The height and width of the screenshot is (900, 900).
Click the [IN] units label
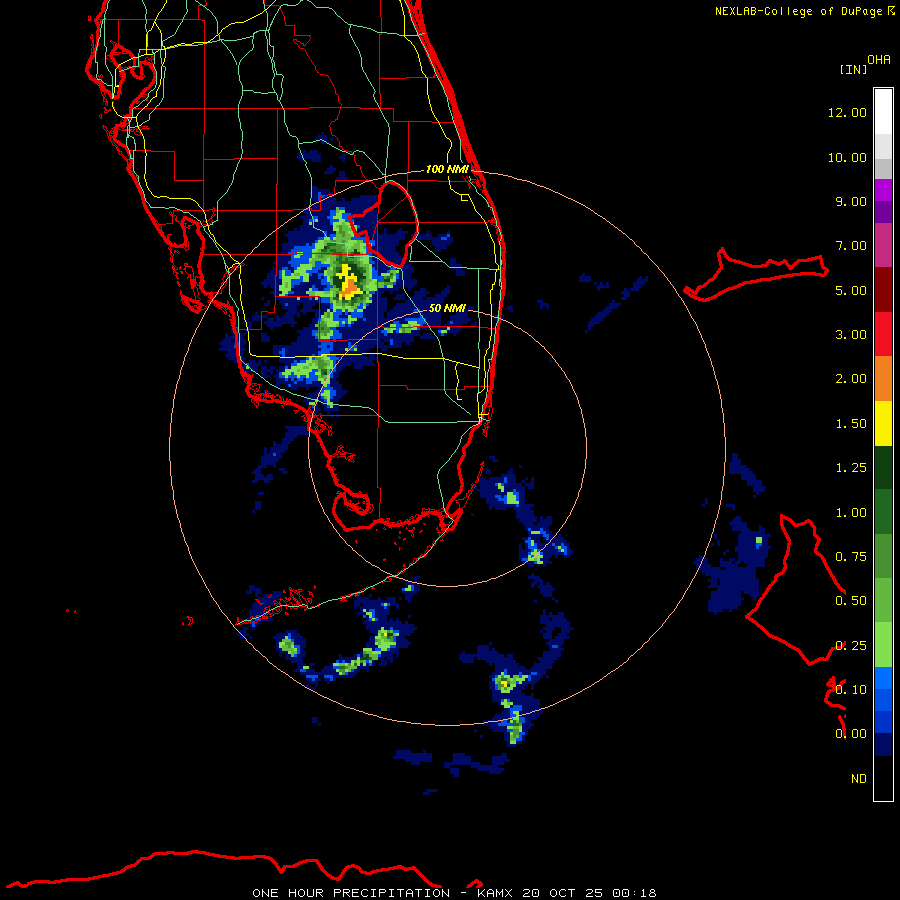[x=854, y=69]
